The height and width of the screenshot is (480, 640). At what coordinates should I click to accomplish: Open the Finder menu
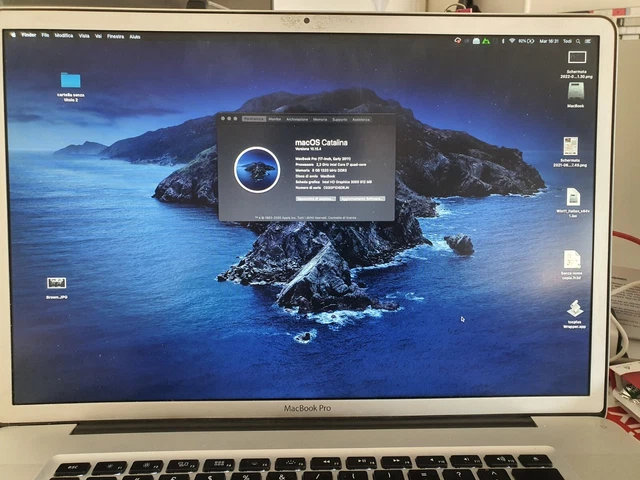click(29, 35)
